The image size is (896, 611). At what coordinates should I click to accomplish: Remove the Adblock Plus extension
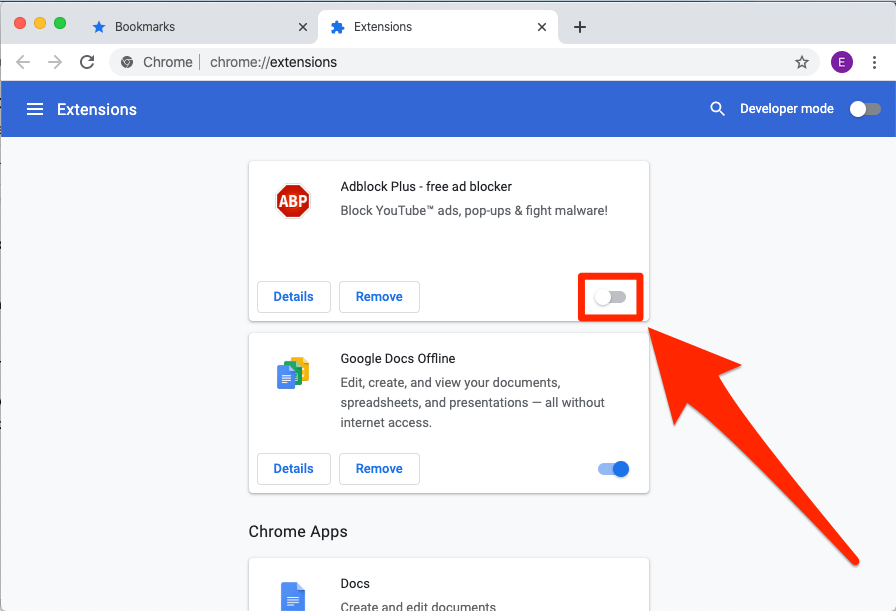[x=379, y=297]
